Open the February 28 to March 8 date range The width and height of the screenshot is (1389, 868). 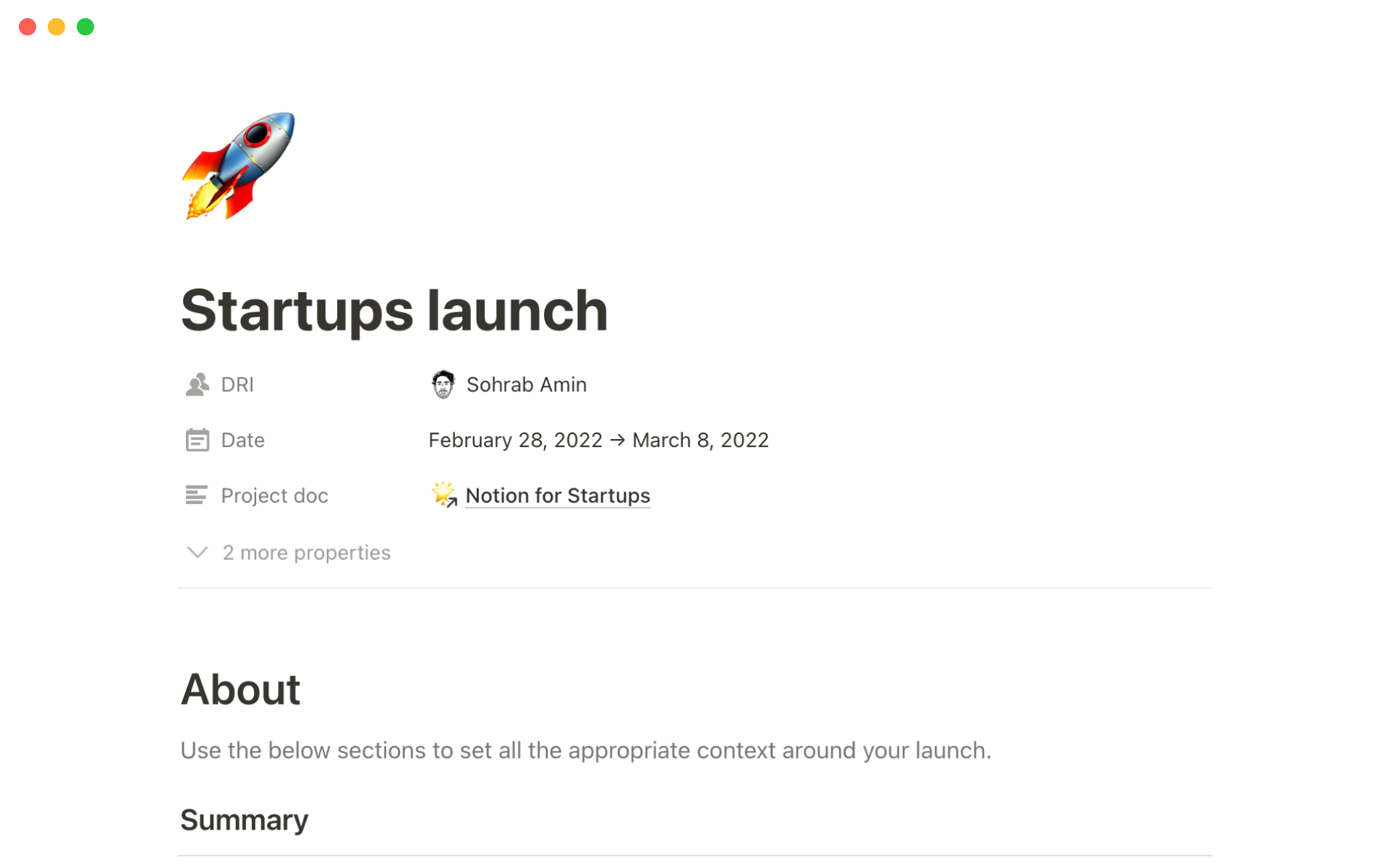tap(598, 440)
